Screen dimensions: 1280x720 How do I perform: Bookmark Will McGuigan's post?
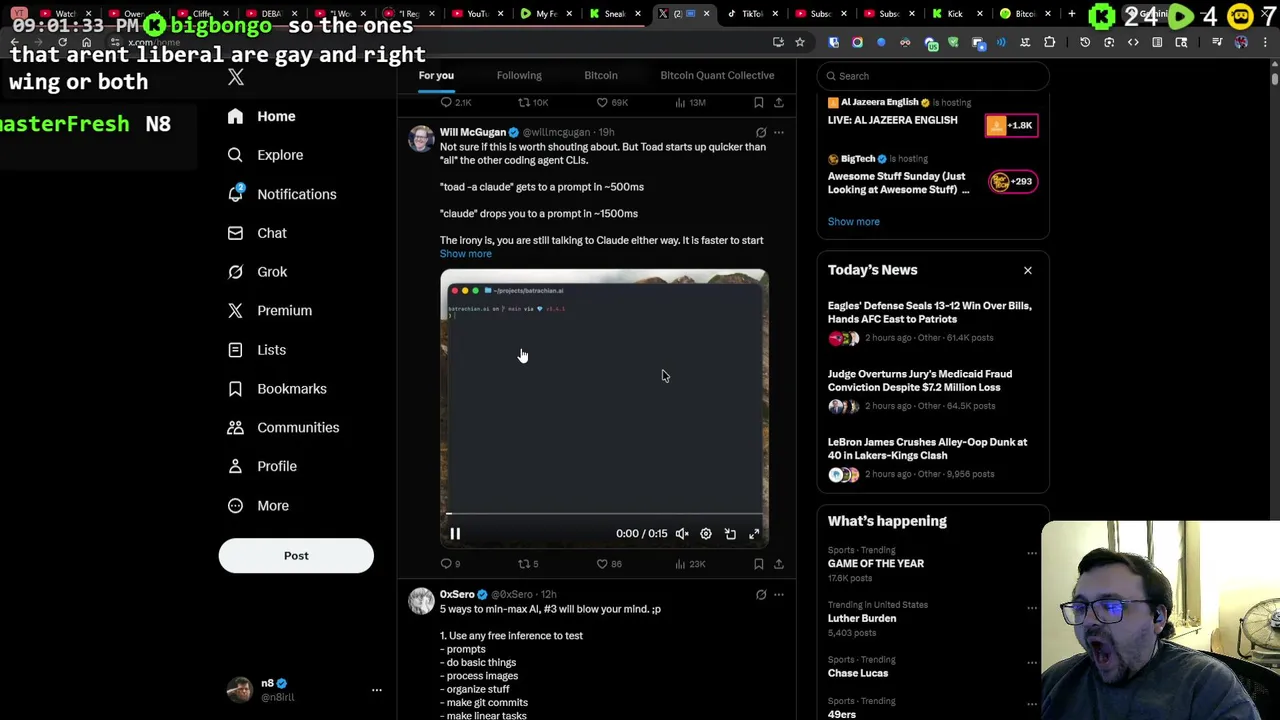(x=759, y=564)
